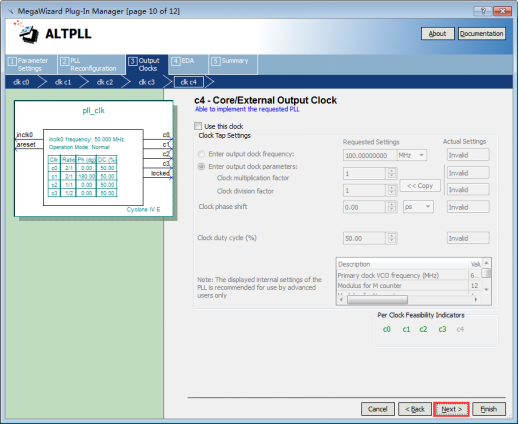Open the EDA tab
Screen dimensions: 519x424
(188, 64)
